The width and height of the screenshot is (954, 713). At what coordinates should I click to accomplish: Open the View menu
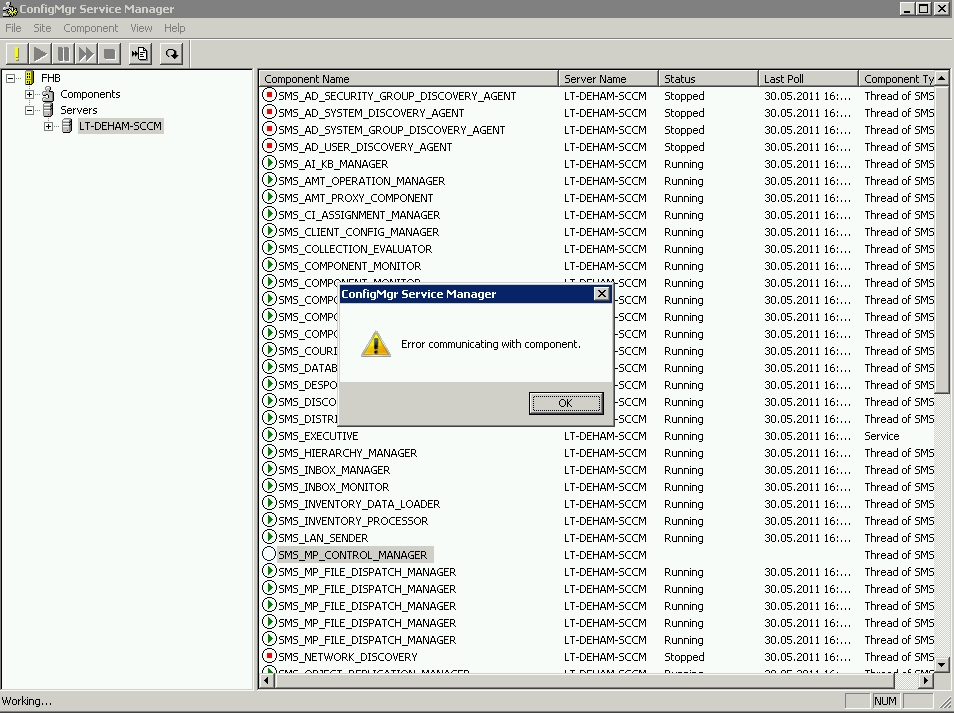point(141,28)
